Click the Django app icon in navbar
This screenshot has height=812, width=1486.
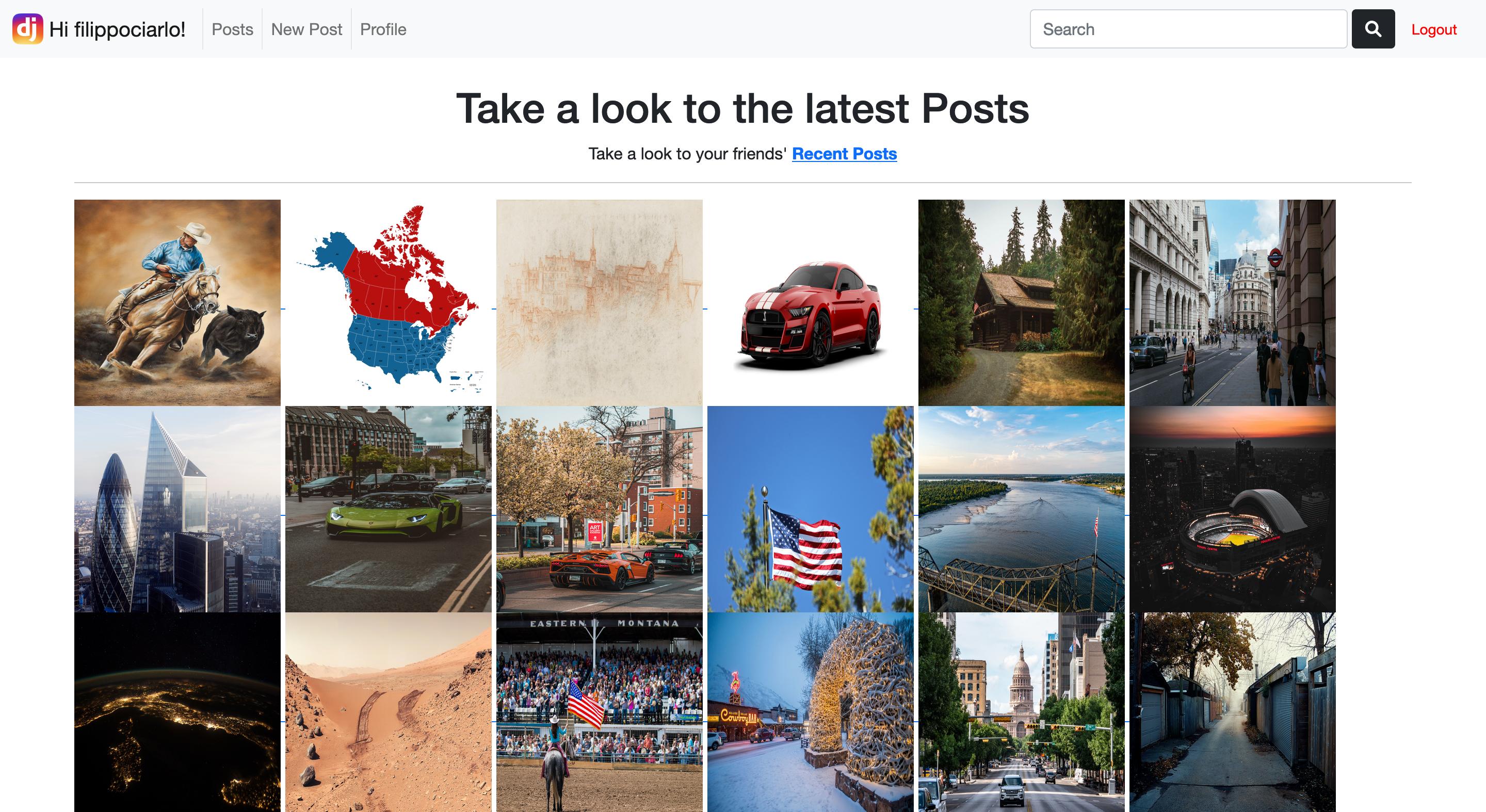click(x=27, y=28)
